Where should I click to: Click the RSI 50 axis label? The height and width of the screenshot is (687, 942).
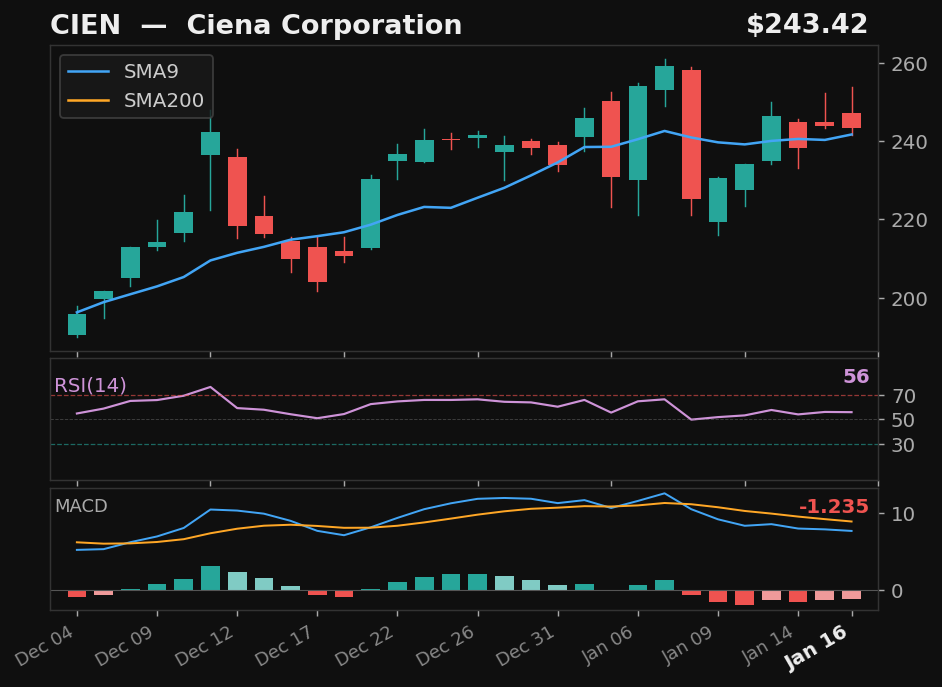903,420
